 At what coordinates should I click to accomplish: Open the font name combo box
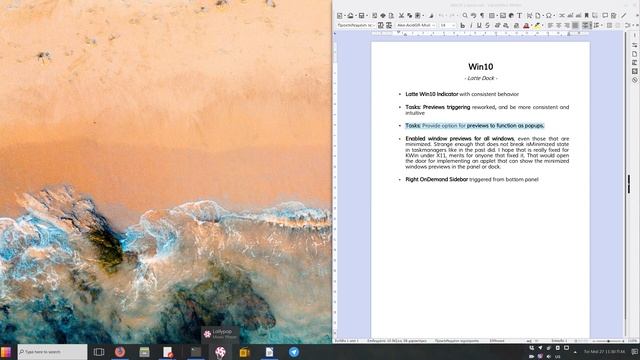[416, 25]
